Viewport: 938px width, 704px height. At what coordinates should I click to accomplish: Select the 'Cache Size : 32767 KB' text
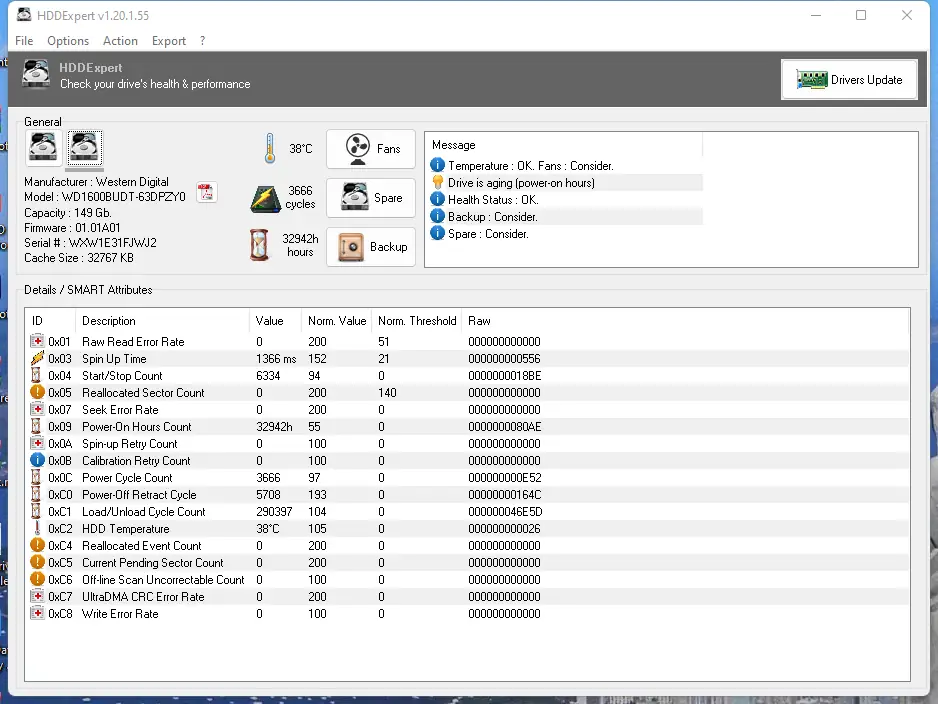pos(79,258)
